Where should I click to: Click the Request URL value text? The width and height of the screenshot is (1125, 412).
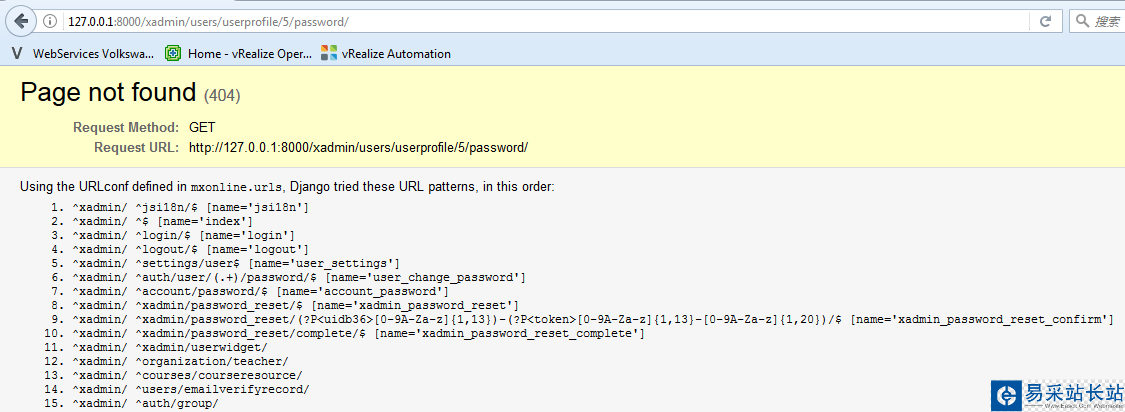coord(358,148)
